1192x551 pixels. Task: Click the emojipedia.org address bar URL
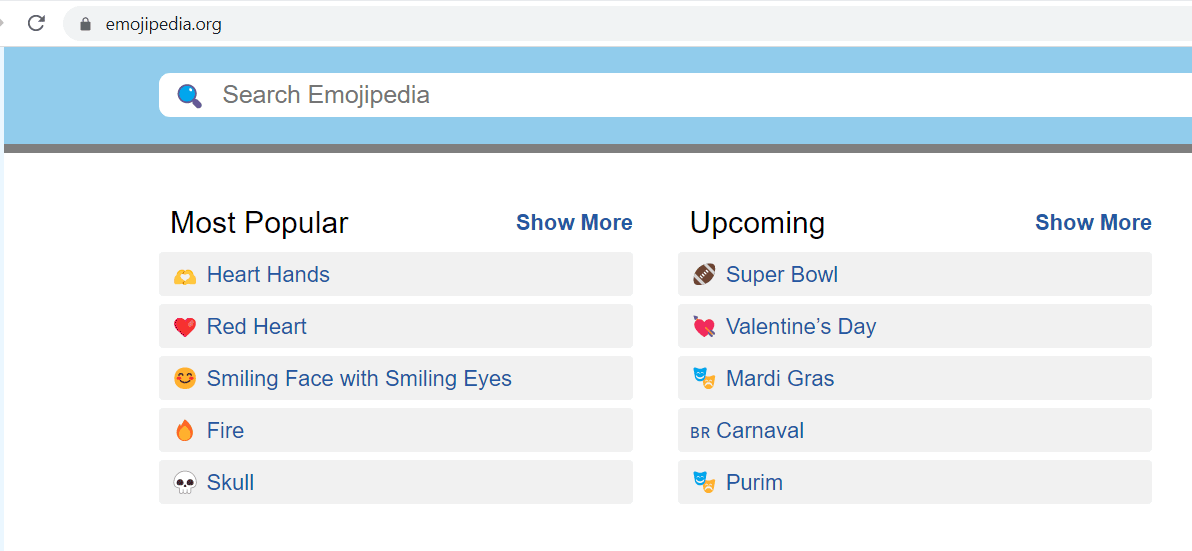coord(164,24)
